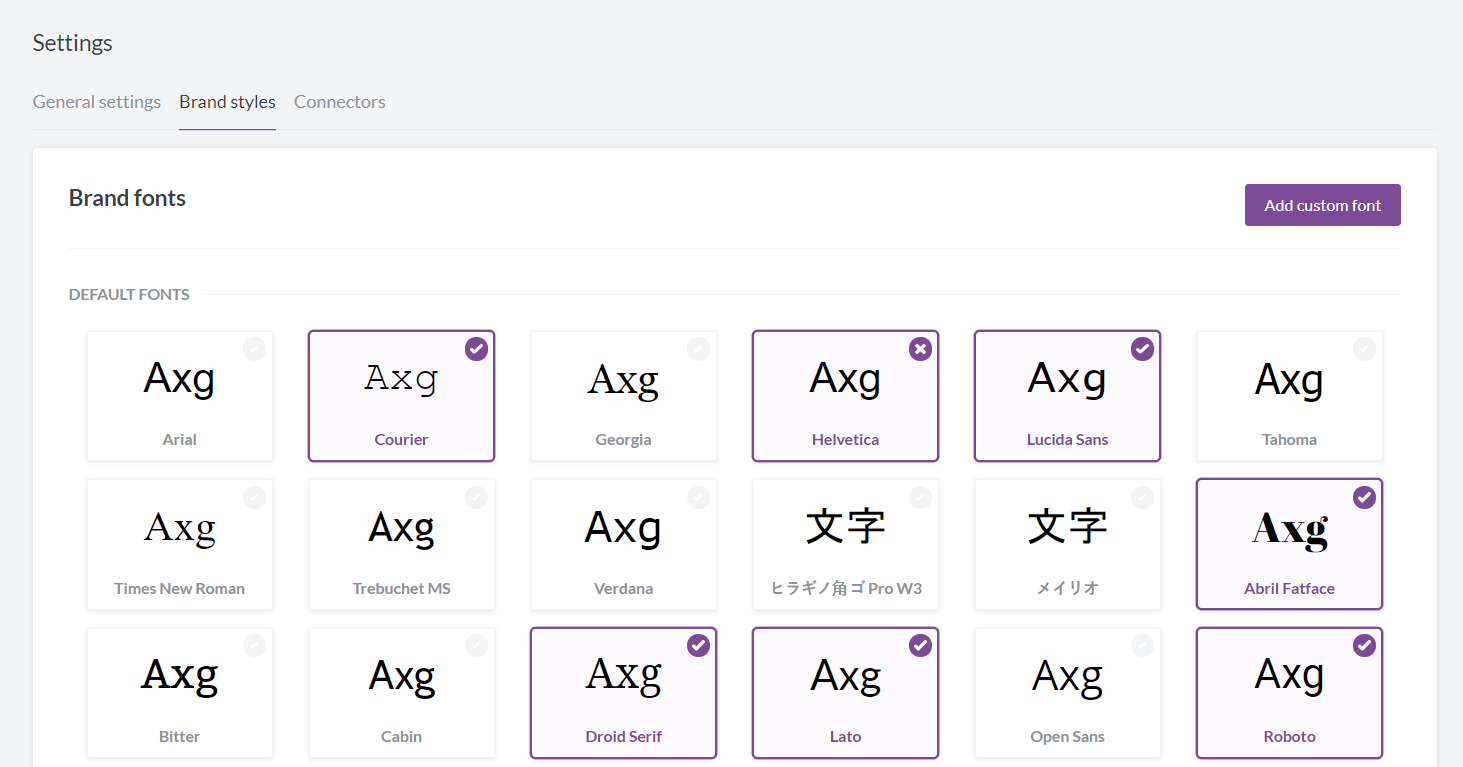Enable the Cabin font checkmark
Image resolution: width=1463 pixels, height=767 pixels.
click(x=477, y=646)
